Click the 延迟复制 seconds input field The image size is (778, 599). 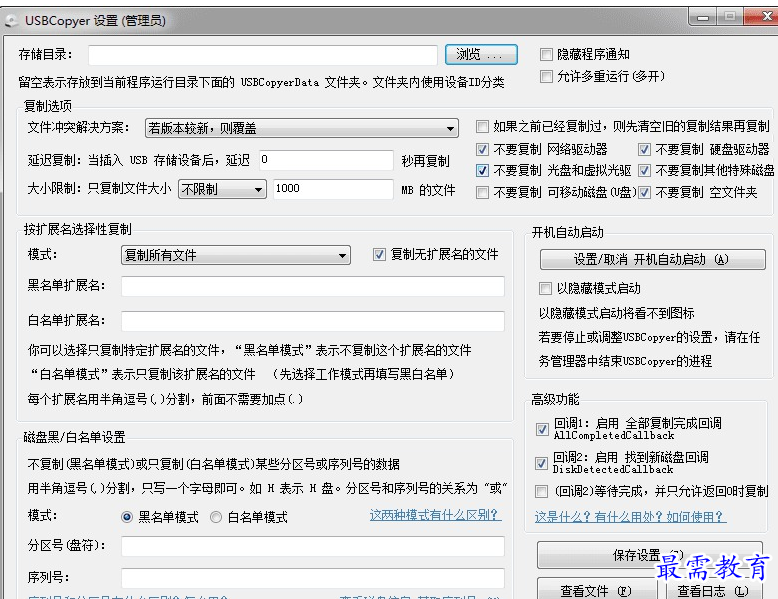point(326,160)
